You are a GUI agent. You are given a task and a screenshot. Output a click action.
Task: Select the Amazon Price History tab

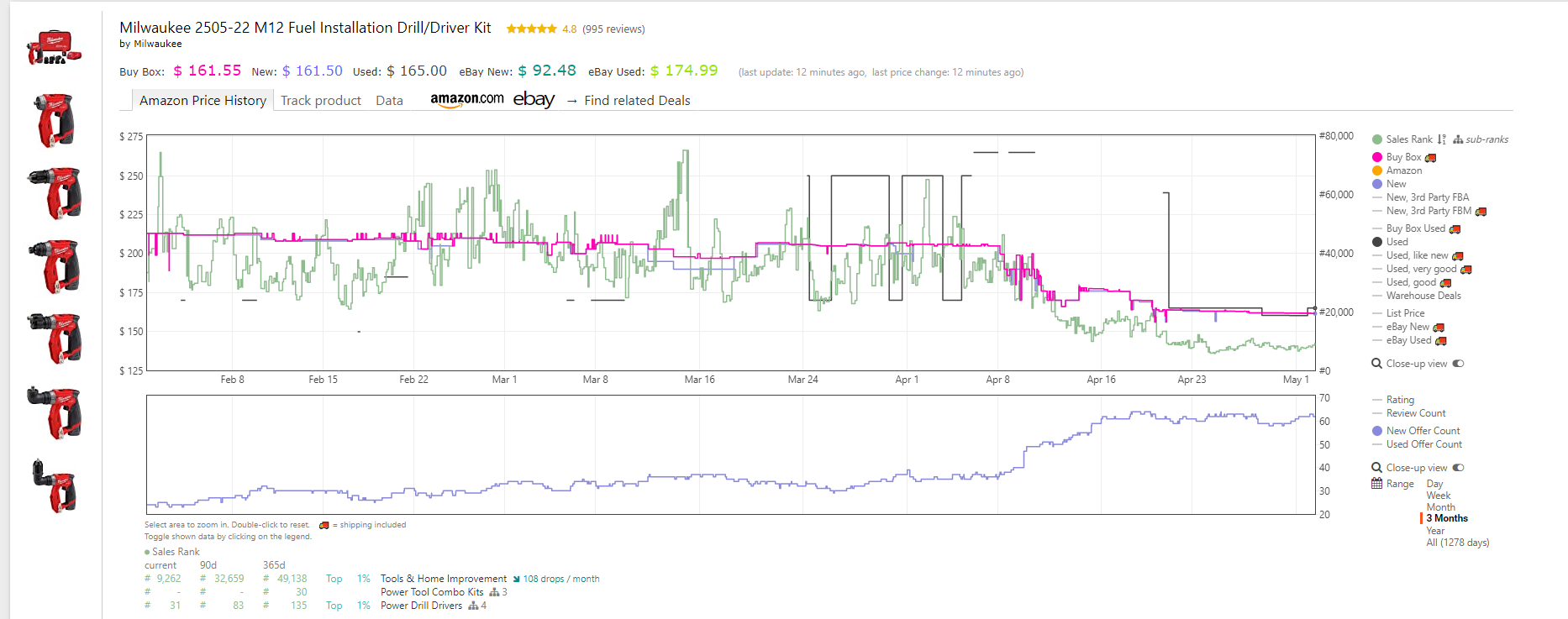[203, 100]
